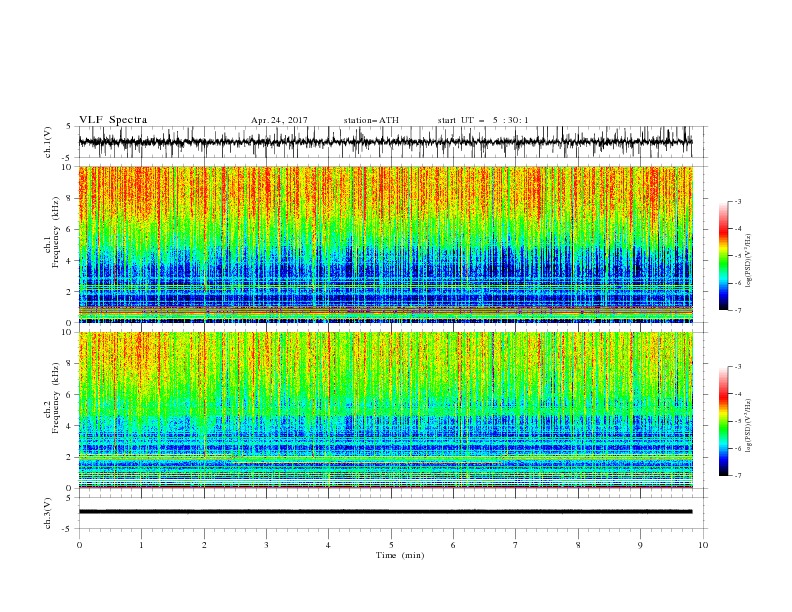Click the ch.2 color bar "log(PSD)(V²/Hz)" label
Screen dimensions: 792x612
pos(749,426)
